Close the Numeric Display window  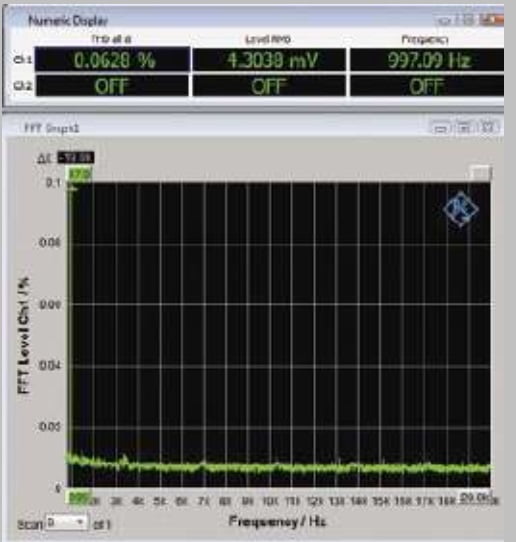click(491, 20)
